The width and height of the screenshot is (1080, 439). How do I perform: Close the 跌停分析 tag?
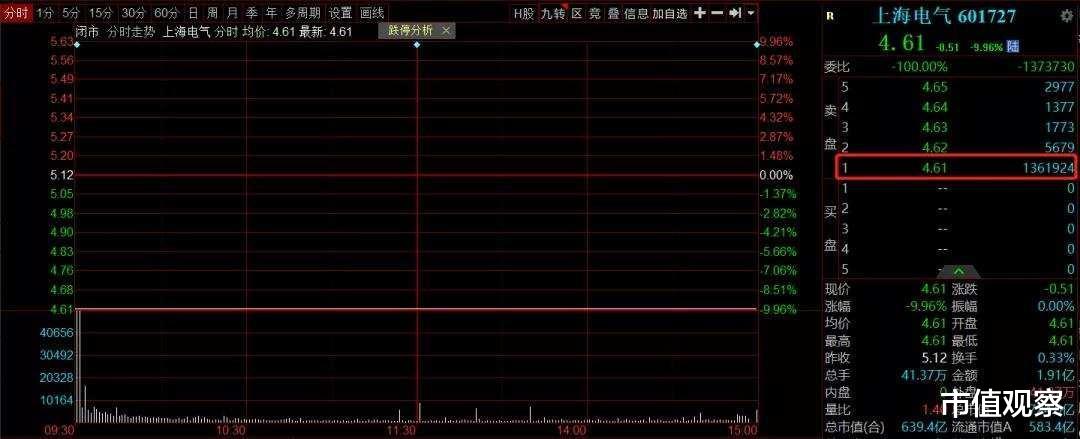point(446,30)
